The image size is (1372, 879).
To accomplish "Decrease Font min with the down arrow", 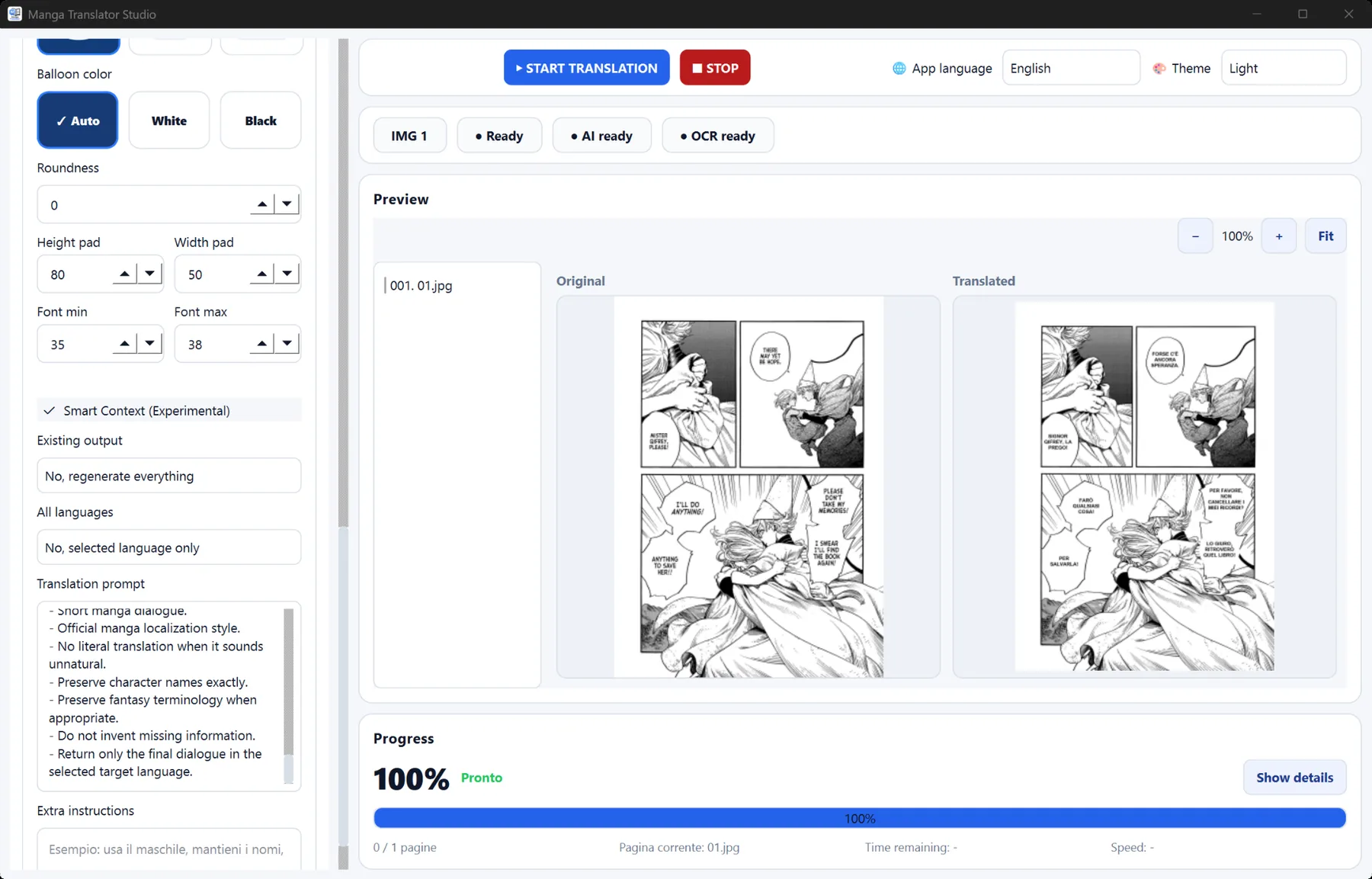I will click(x=149, y=344).
